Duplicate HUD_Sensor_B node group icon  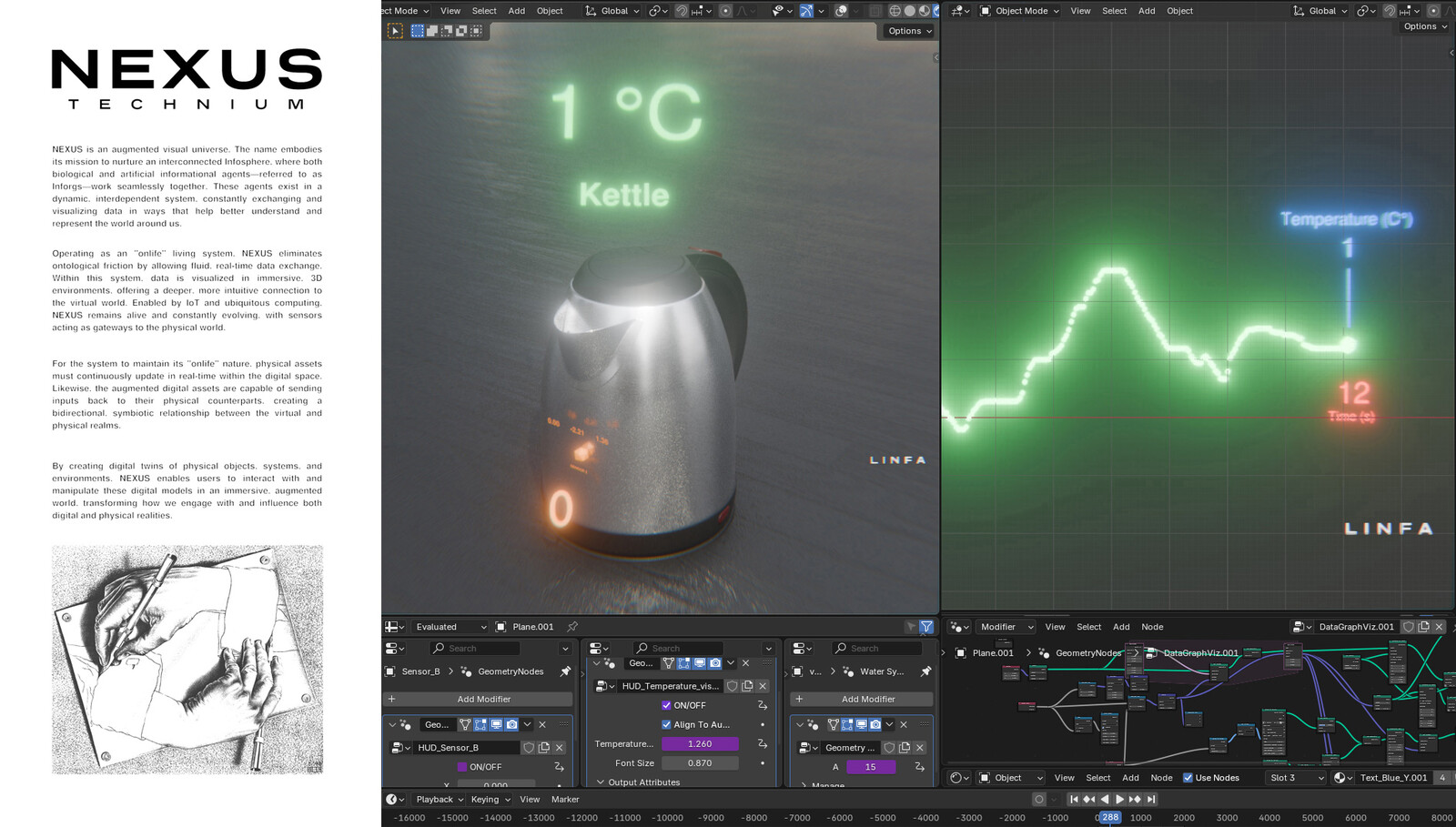click(544, 748)
